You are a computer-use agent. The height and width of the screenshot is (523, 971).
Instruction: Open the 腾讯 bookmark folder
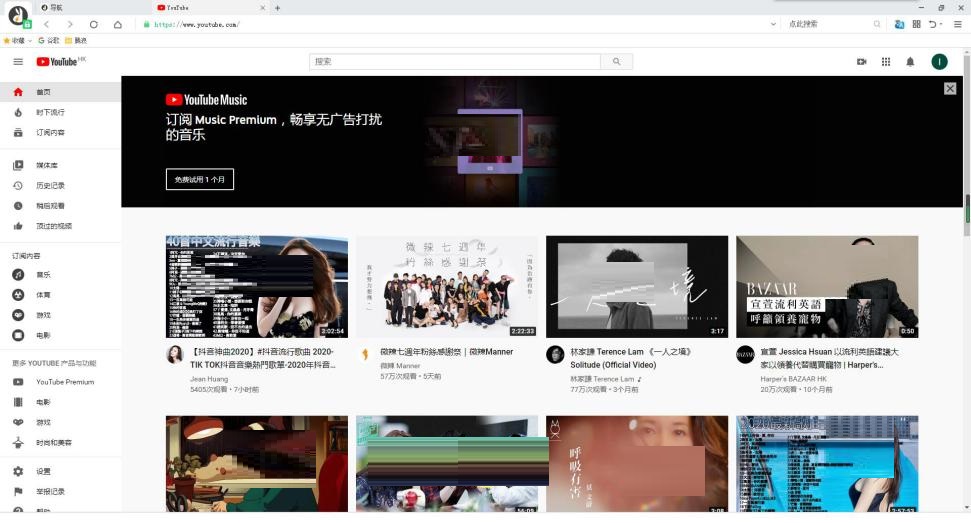pyautogui.click(x=76, y=40)
